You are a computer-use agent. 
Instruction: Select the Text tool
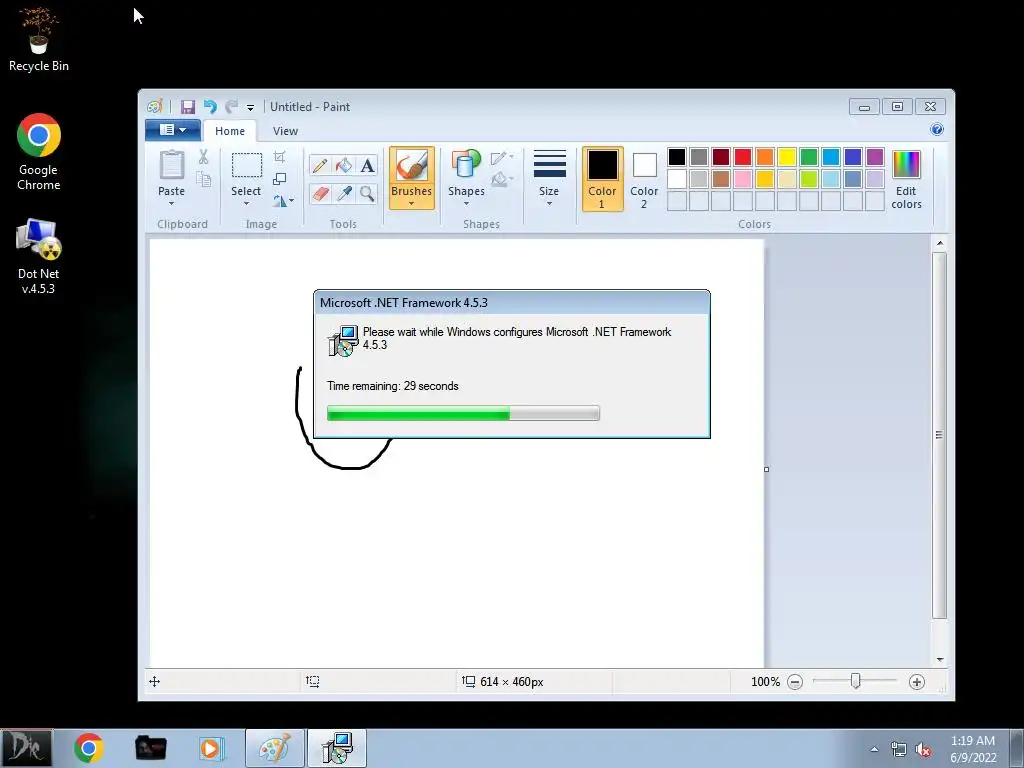(368, 165)
